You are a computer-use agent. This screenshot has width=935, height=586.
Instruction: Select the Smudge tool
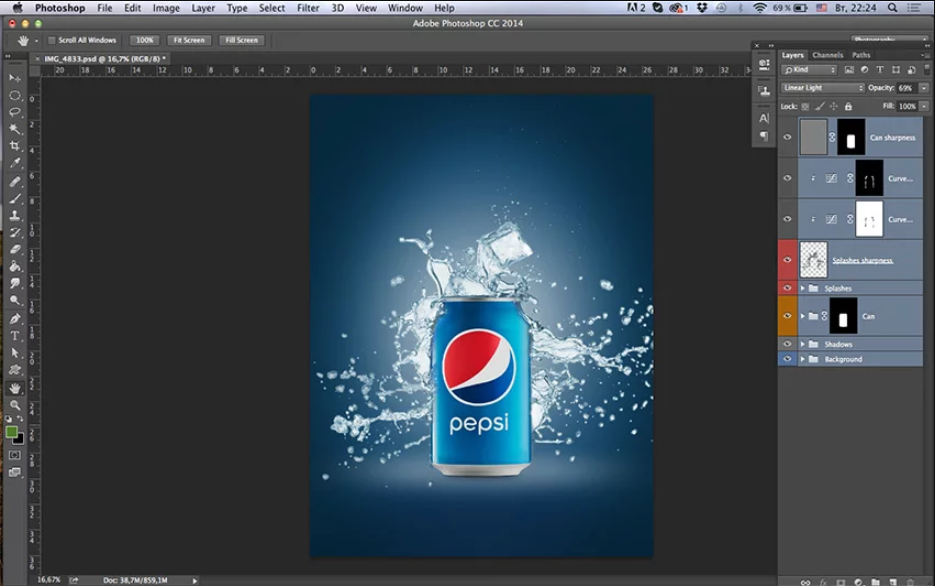point(15,283)
